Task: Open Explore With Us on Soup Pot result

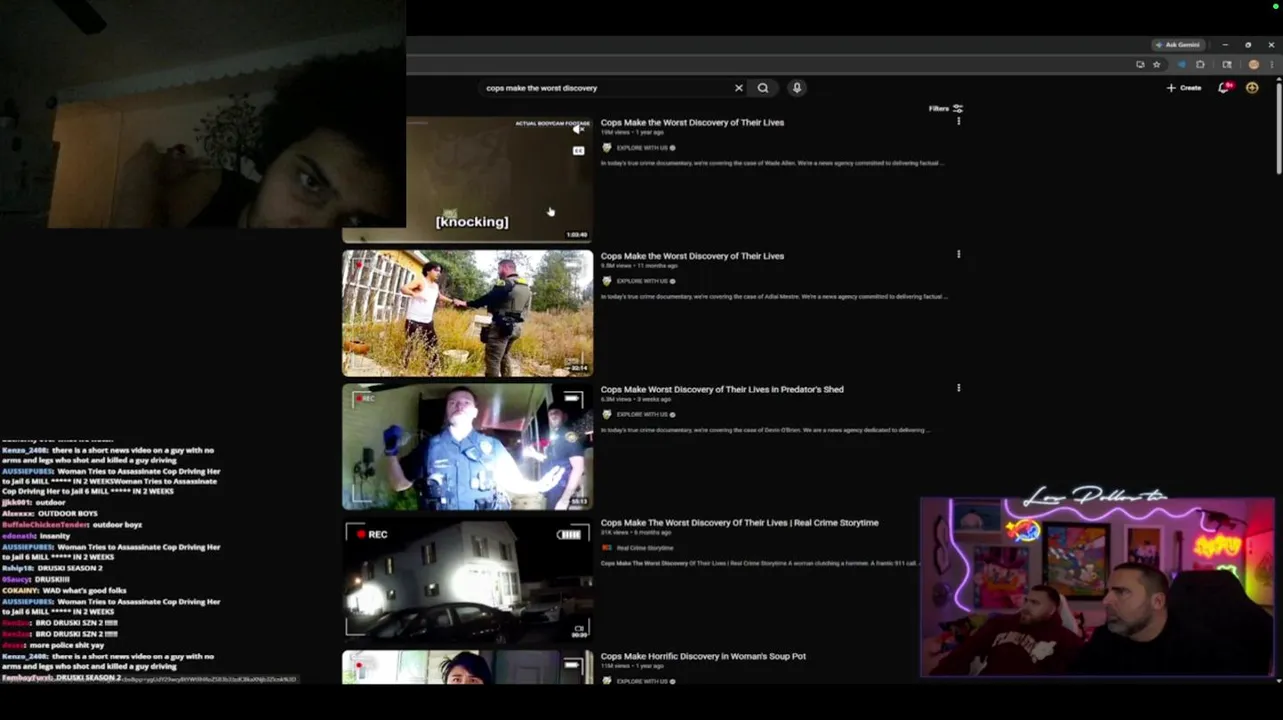Action: (x=641, y=681)
